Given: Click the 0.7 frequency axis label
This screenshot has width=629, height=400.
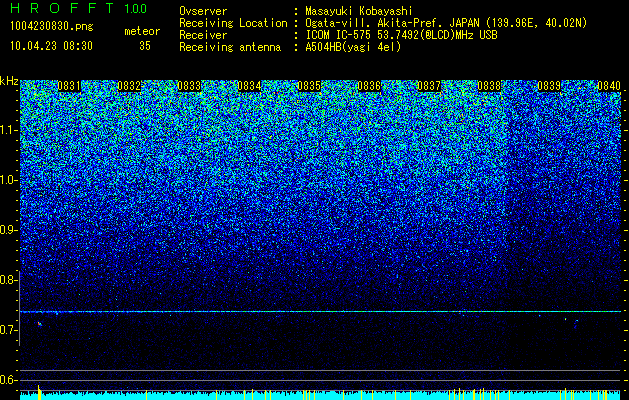Looking at the screenshot, I should tap(8, 330).
